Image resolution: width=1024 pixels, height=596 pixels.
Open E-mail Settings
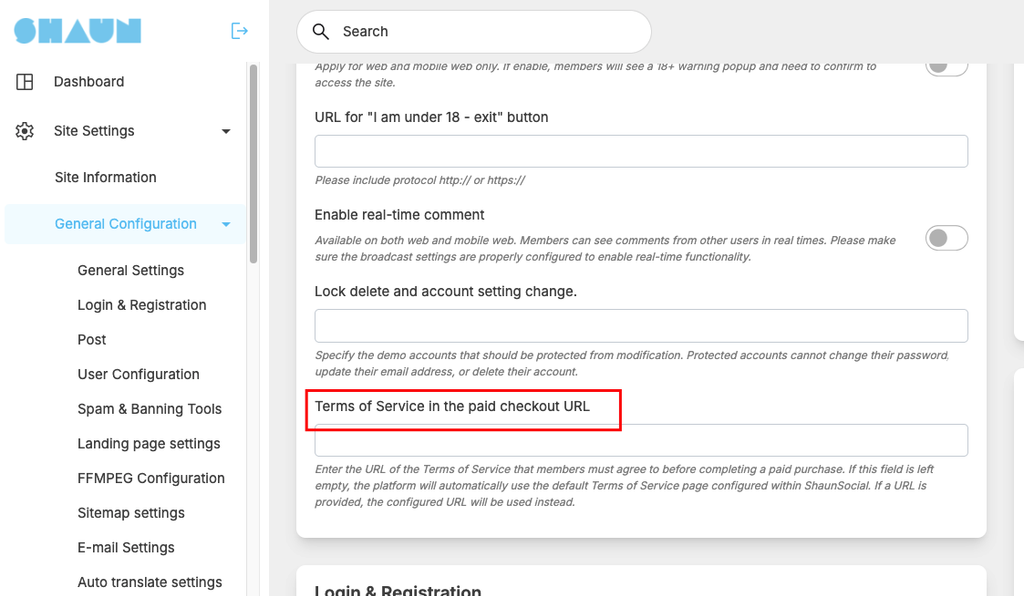tap(126, 547)
